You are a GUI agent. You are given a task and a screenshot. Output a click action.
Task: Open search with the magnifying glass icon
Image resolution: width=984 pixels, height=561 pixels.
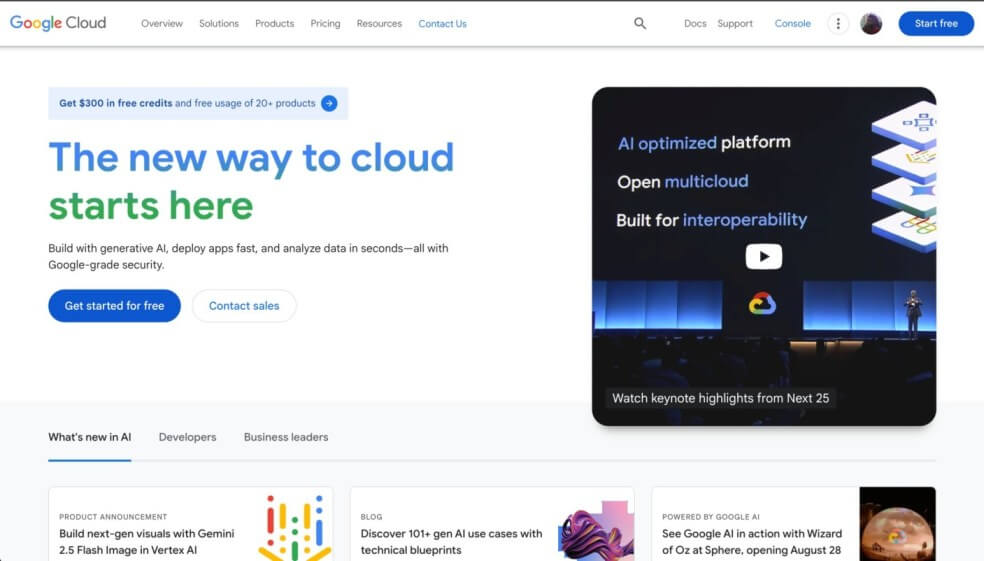pyautogui.click(x=640, y=23)
